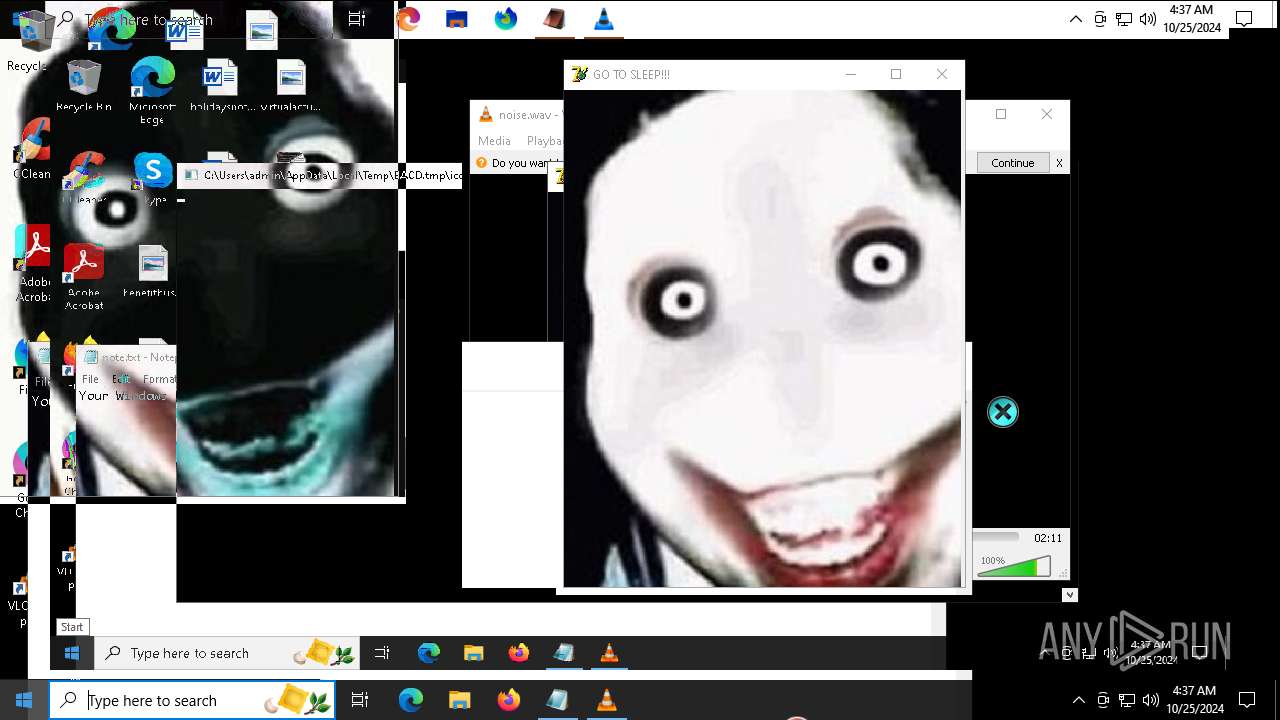This screenshot has width=1280, height=720.
Task: Open the benefitthus image file icon
Action: coord(152,271)
